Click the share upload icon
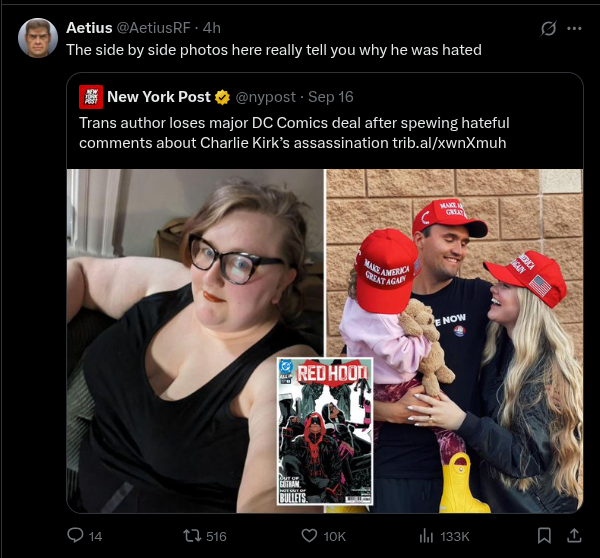This screenshot has width=600, height=558. 574,536
